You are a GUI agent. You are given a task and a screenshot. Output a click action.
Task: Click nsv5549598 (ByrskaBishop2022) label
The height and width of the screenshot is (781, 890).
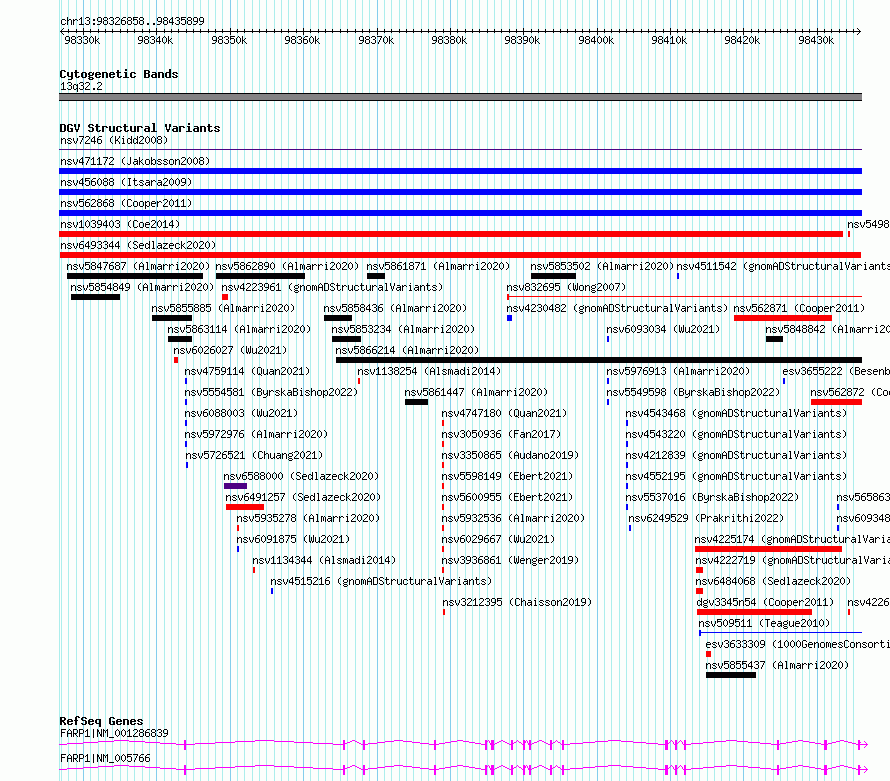pyautogui.click(x=693, y=392)
